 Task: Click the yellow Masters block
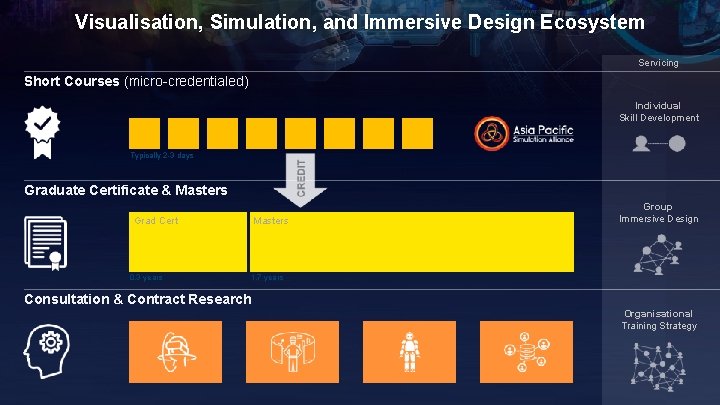(x=412, y=242)
